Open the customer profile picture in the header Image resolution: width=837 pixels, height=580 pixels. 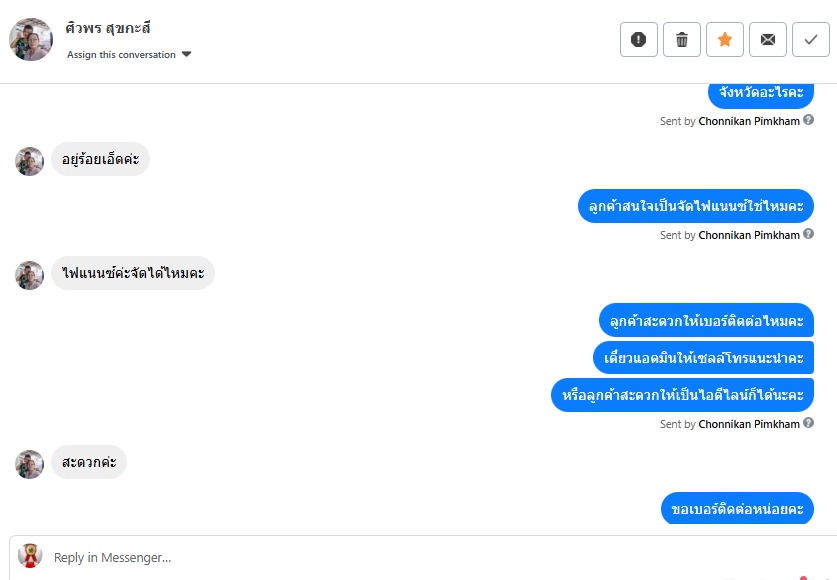coord(31,39)
